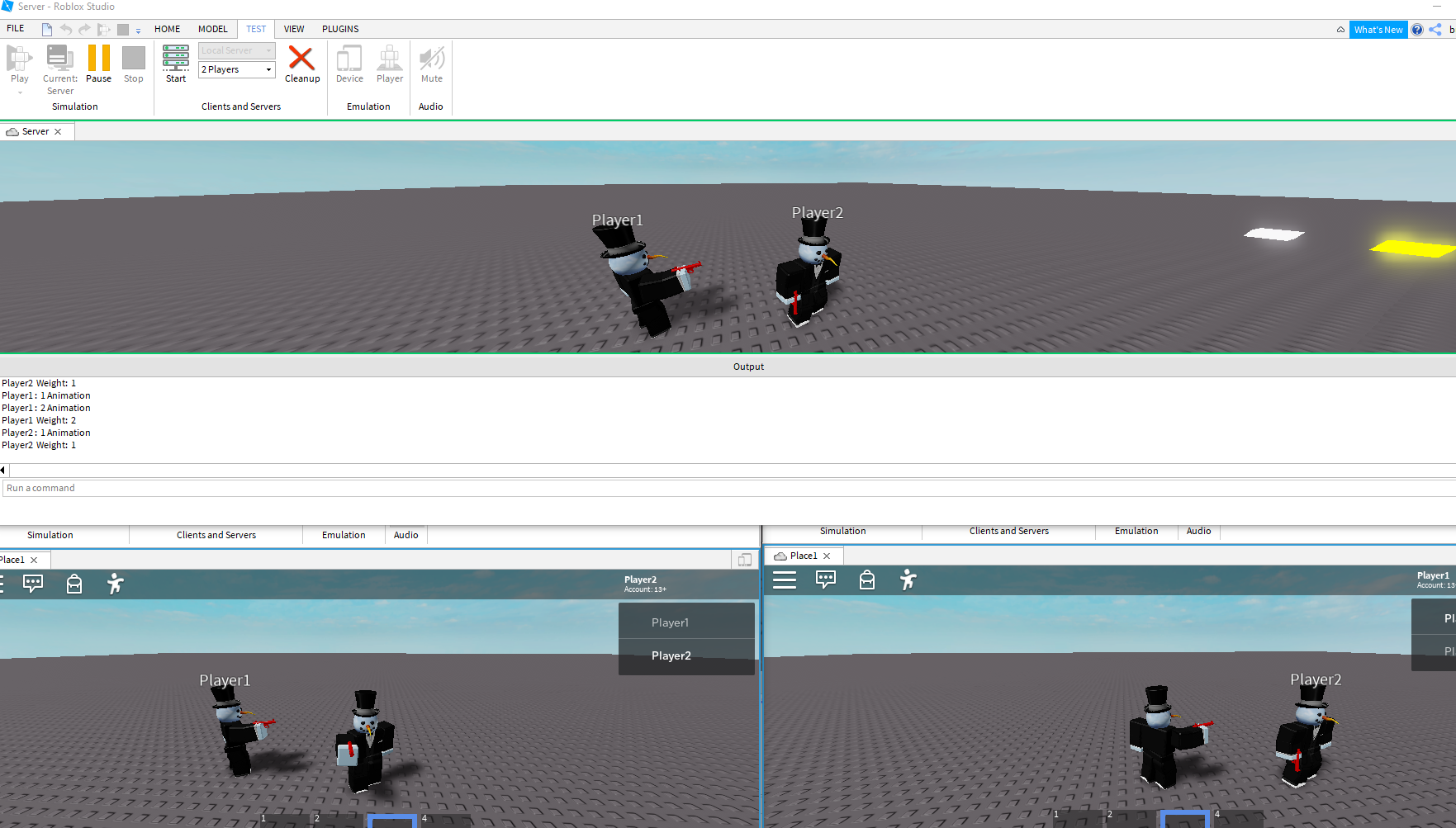Switch to the MODEL ribbon tab
Screen dimensions: 1456x828
(212, 29)
